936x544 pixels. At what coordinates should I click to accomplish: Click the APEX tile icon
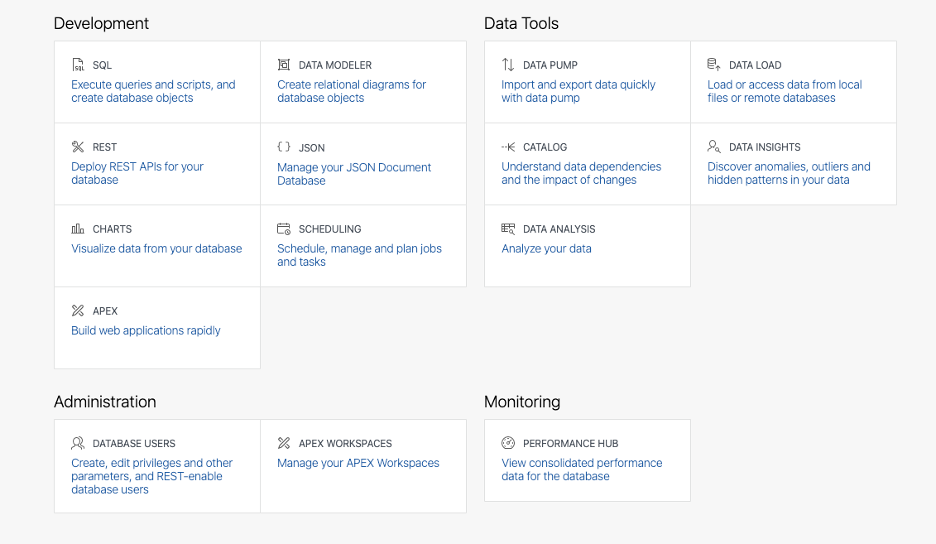pyautogui.click(x=78, y=311)
